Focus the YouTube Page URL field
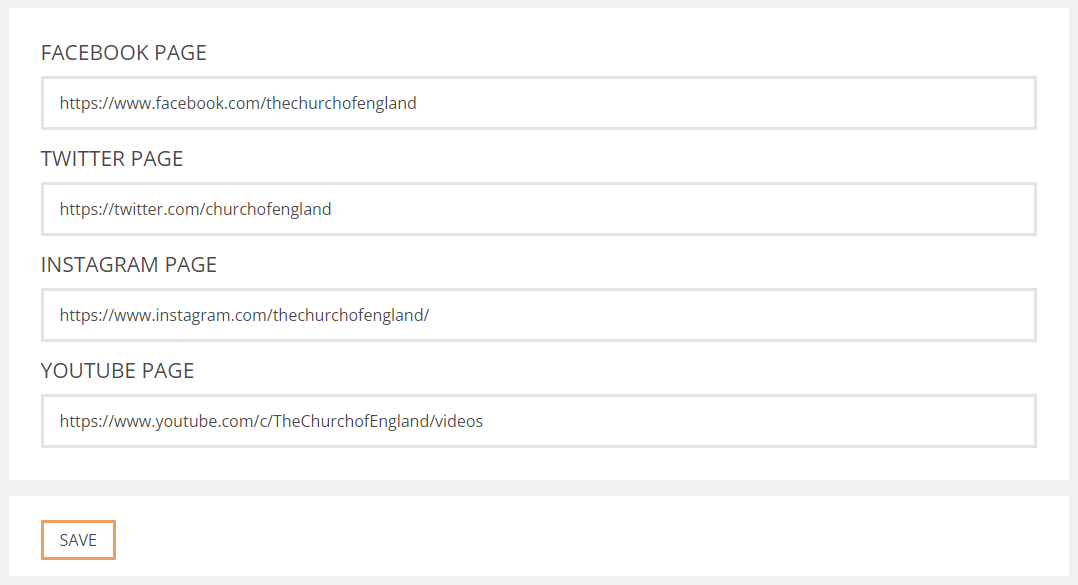 pyautogui.click(x=538, y=421)
